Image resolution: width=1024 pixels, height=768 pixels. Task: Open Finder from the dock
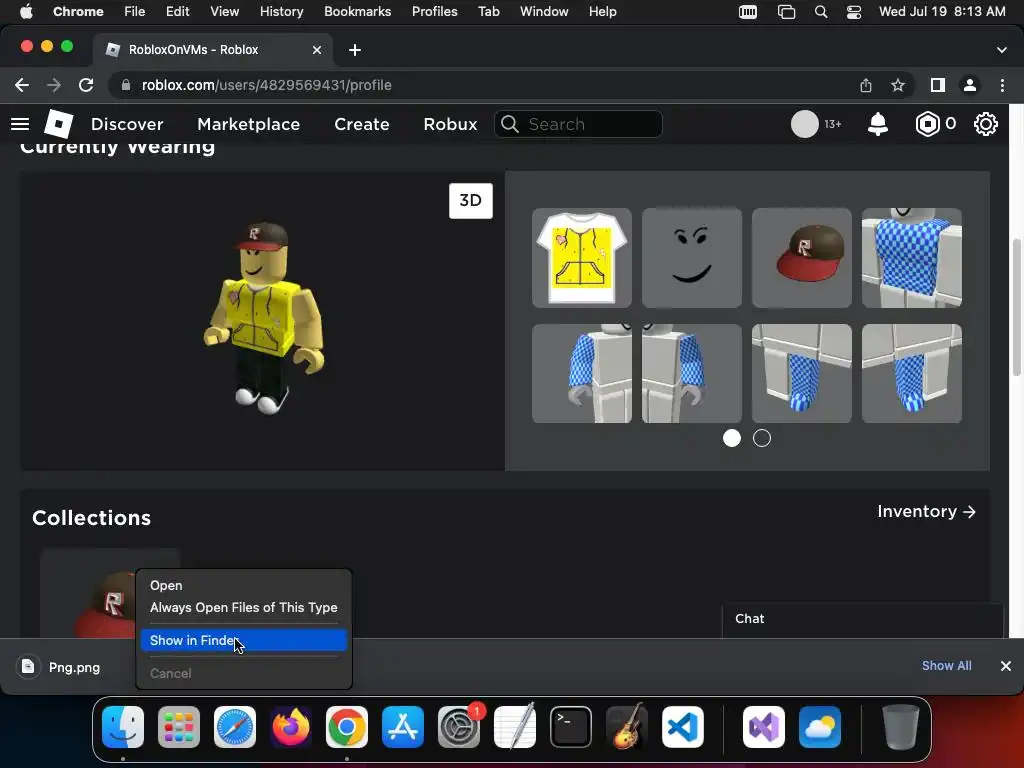point(123,727)
